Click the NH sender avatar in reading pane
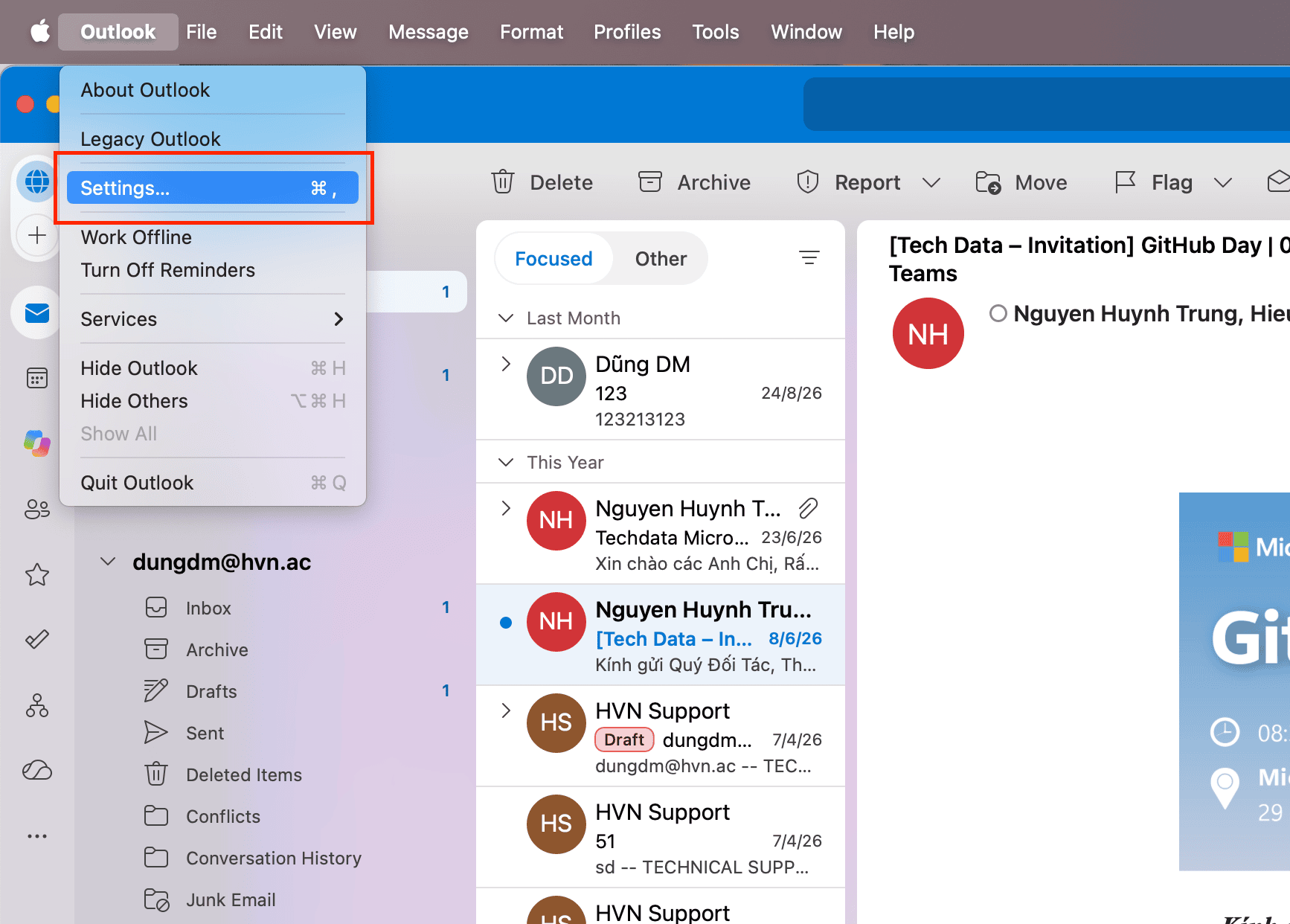The image size is (1290, 924). pyautogui.click(x=928, y=333)
